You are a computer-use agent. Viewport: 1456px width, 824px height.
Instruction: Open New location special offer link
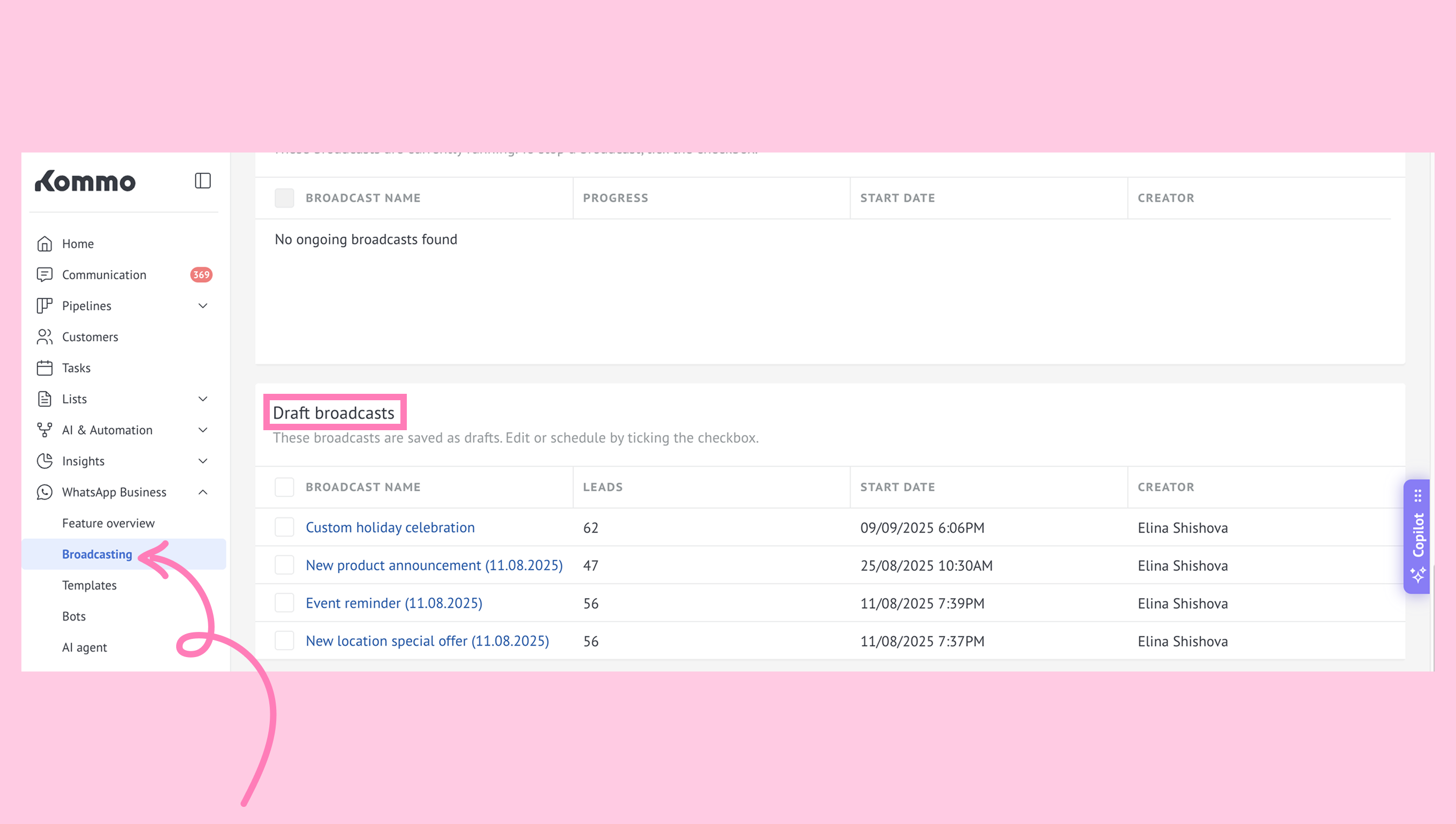[427, 641]
